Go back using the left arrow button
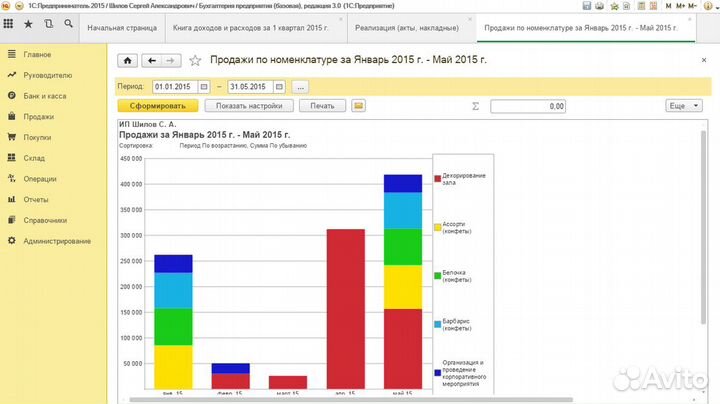720x404 pixels. (x=150, y=61)
